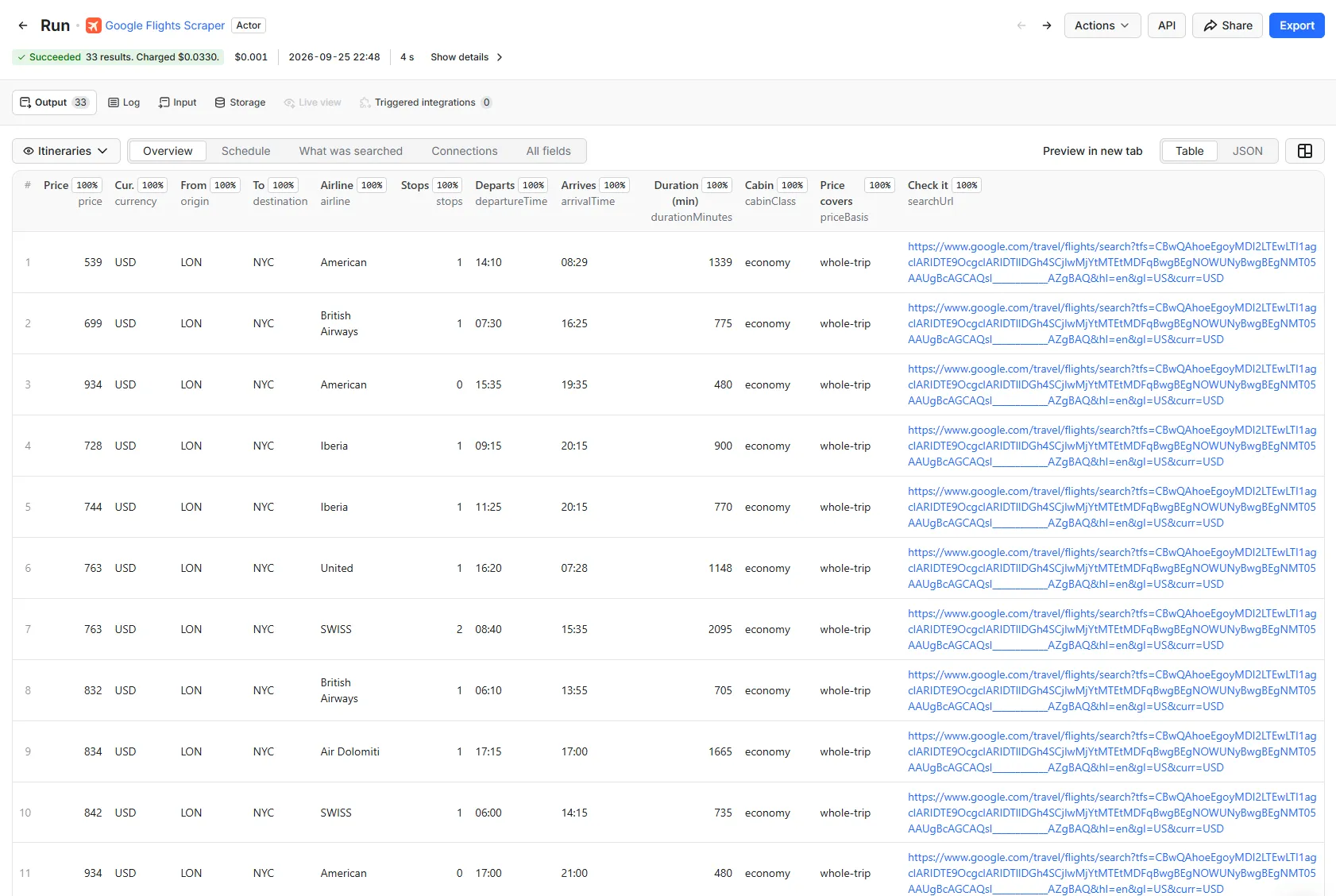Click the Airline column 100% badge

pyautogui.click(x=372, y=185)
